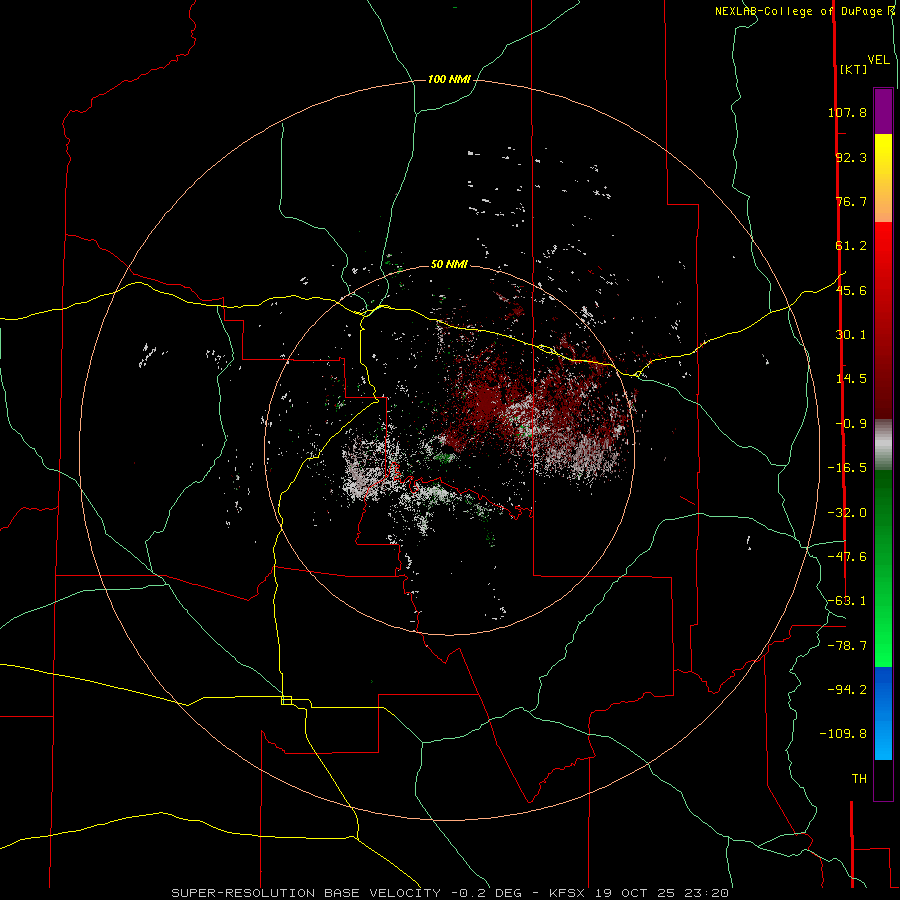Click the -109.8 velocity scale value
This screenshot has height=900, width=900.
843,734
